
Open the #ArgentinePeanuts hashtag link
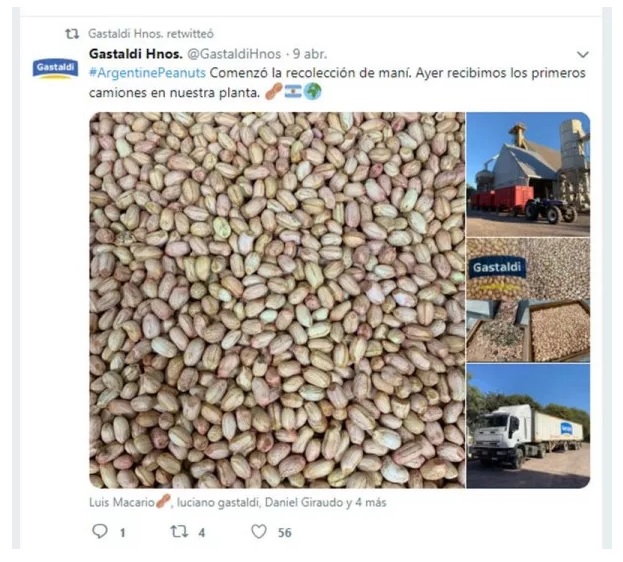147,73
